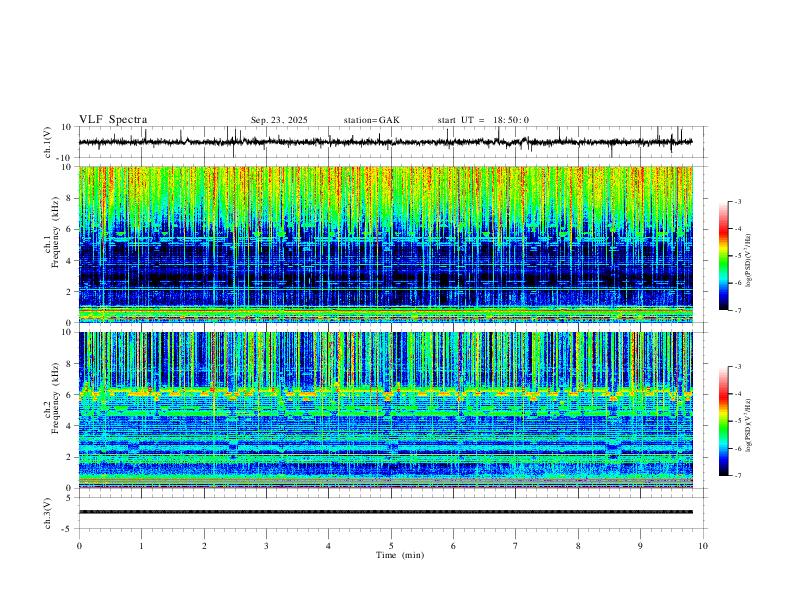Click the '10' tick on the time axis
792x612 pixels.
point(703,546)
